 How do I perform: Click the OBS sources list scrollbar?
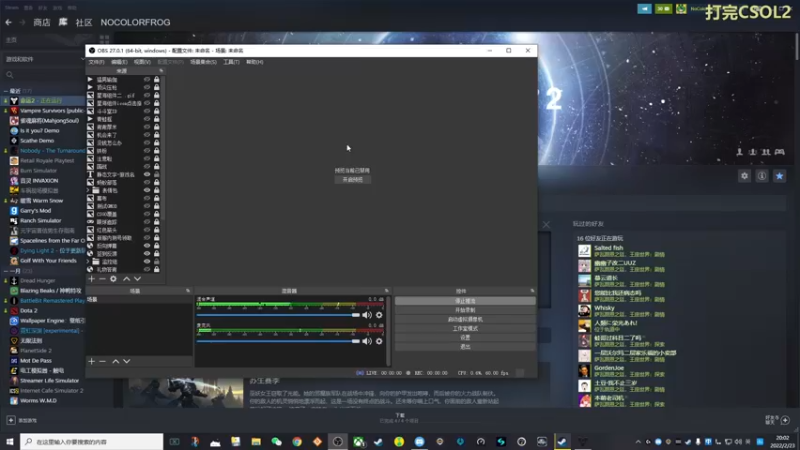click(x=163, y=148)
